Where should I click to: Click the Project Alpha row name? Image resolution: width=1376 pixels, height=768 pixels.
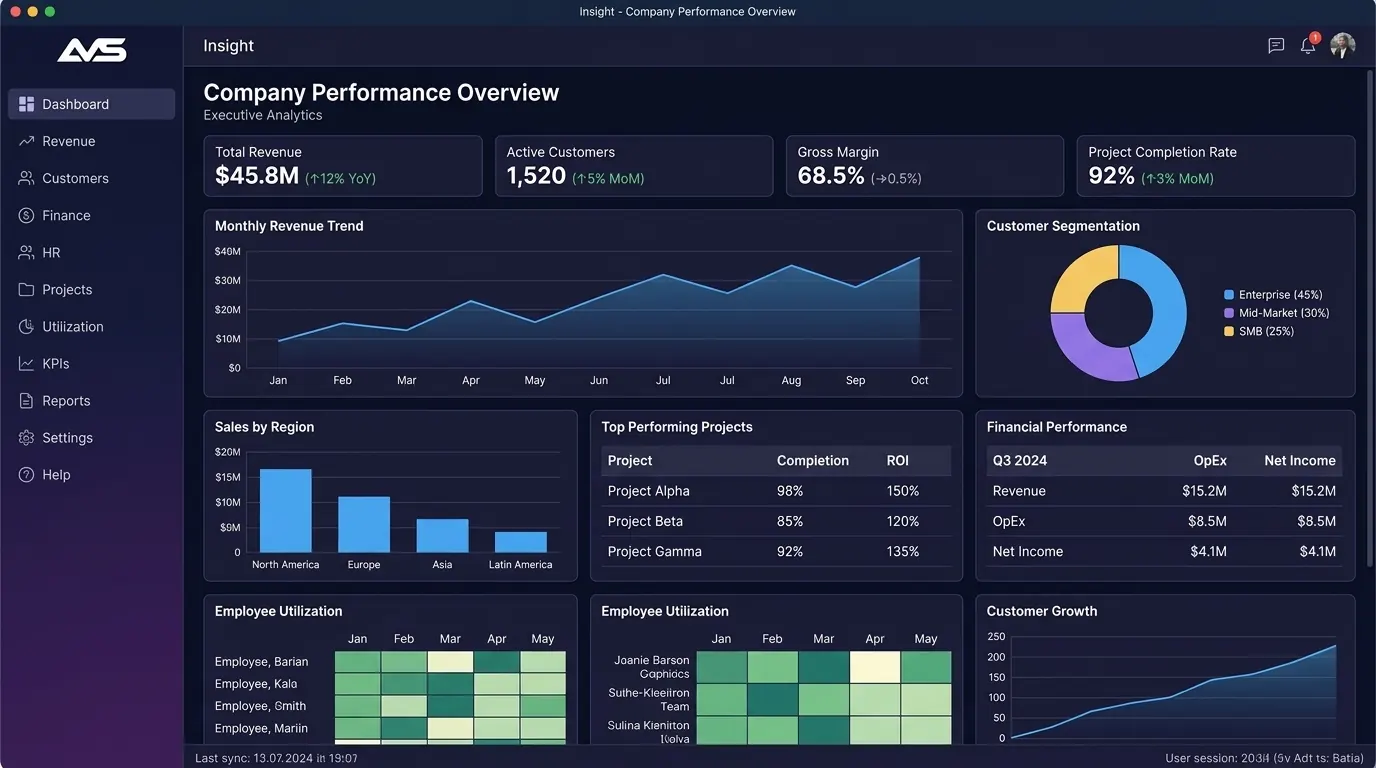pyautogui.click(x=648, y=491)
